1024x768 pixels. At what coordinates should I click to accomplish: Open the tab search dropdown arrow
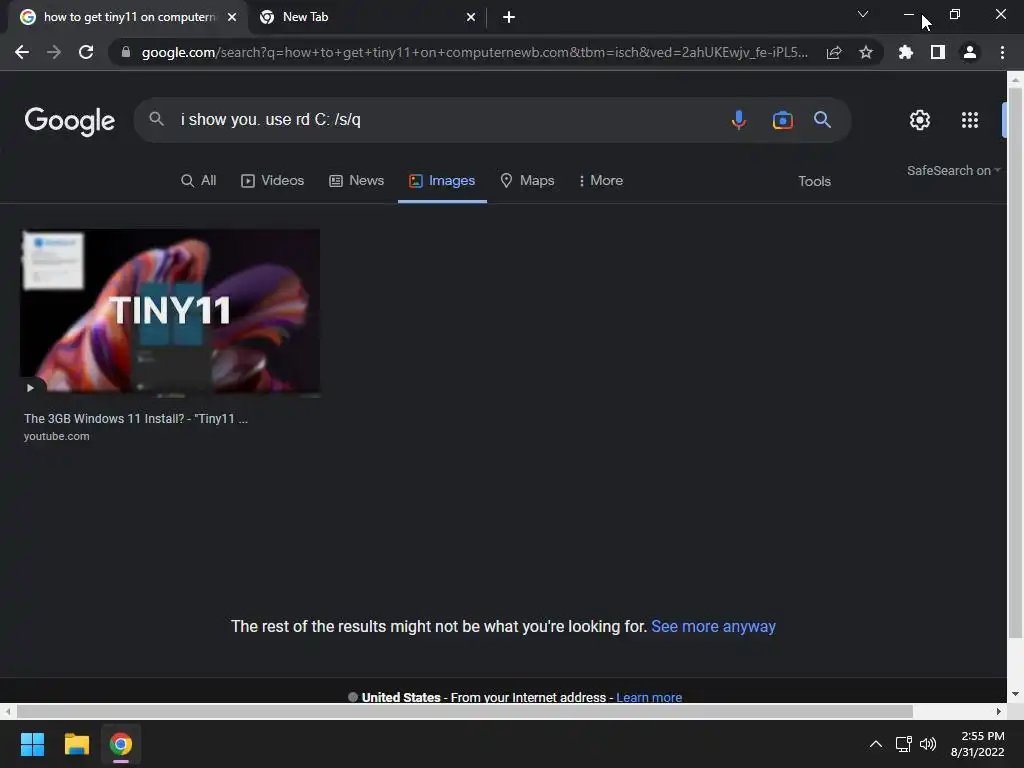tap(863, 14)
